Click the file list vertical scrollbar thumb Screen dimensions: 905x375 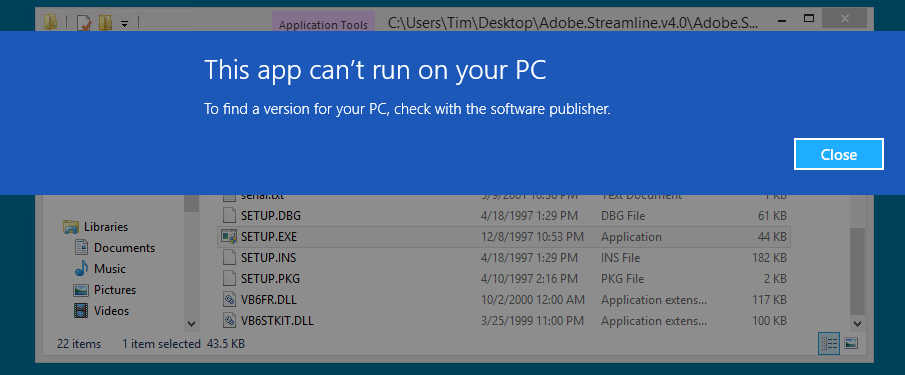[857, 271]
